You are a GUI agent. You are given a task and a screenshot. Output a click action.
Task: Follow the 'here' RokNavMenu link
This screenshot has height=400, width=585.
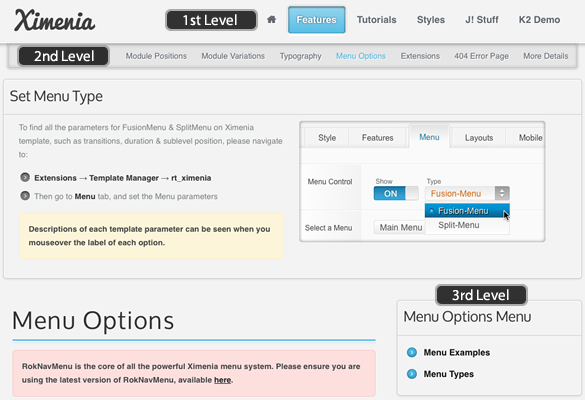pos(222,380)
